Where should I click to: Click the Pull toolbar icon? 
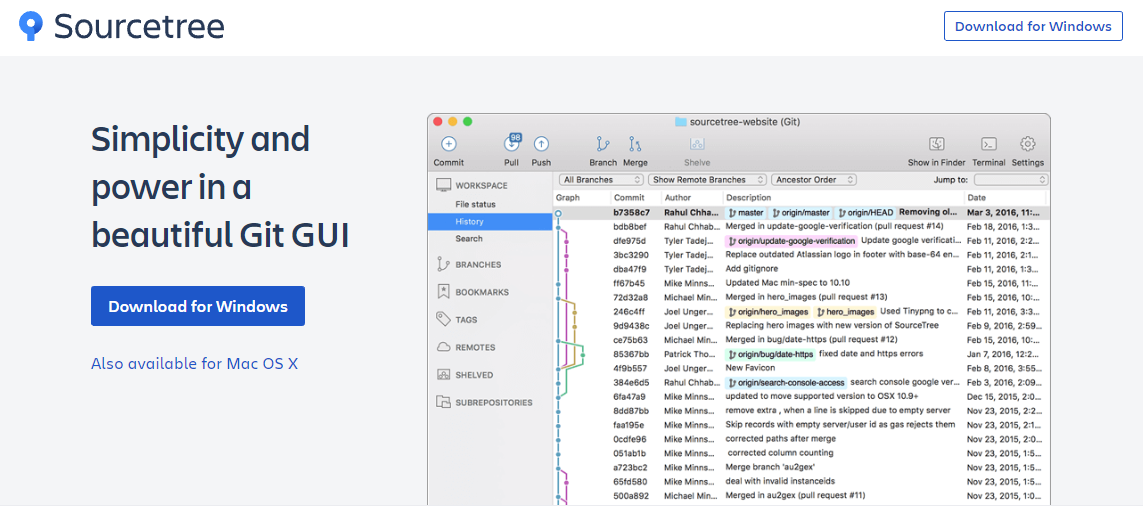click(512, 143)
